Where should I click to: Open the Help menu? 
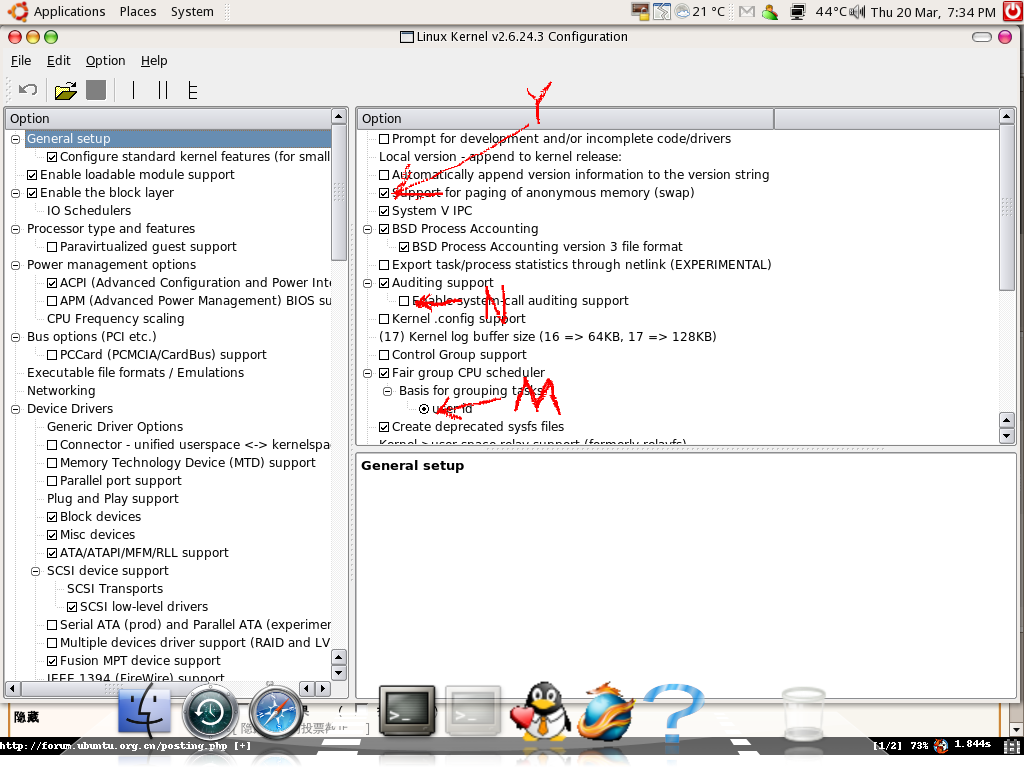coord(154,61)
